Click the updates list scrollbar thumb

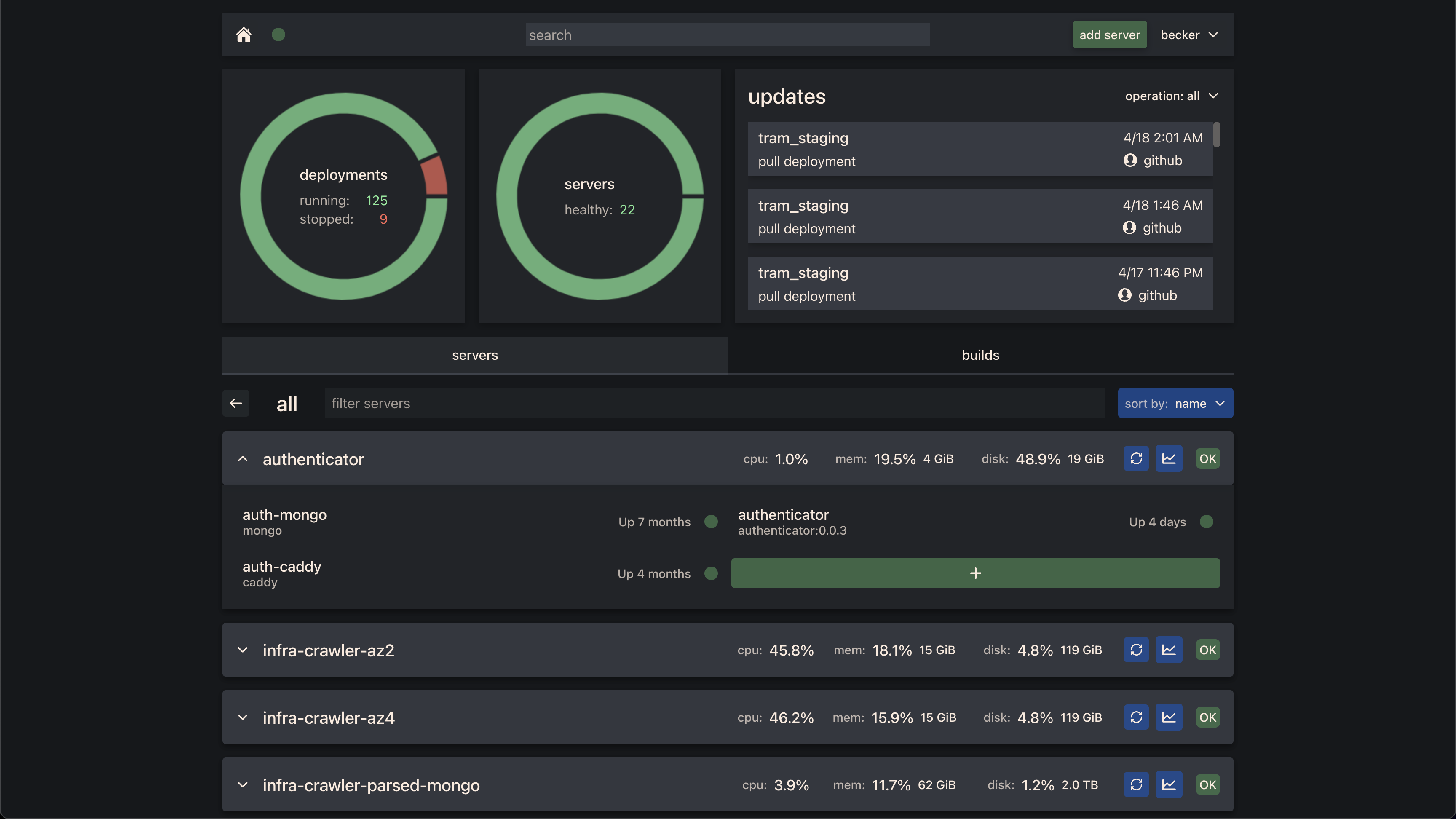pos(1216,134)
